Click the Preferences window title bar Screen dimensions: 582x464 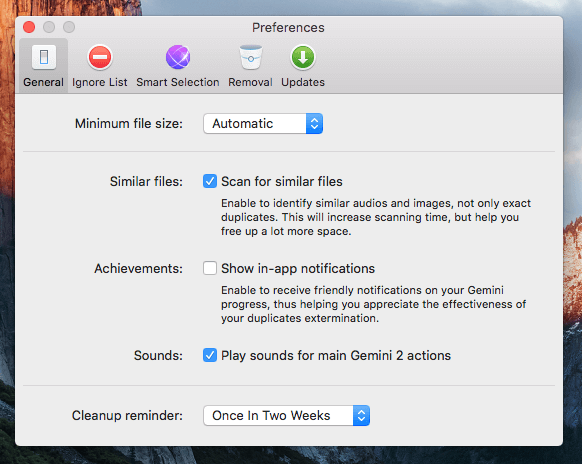click(x=288, y=27)
